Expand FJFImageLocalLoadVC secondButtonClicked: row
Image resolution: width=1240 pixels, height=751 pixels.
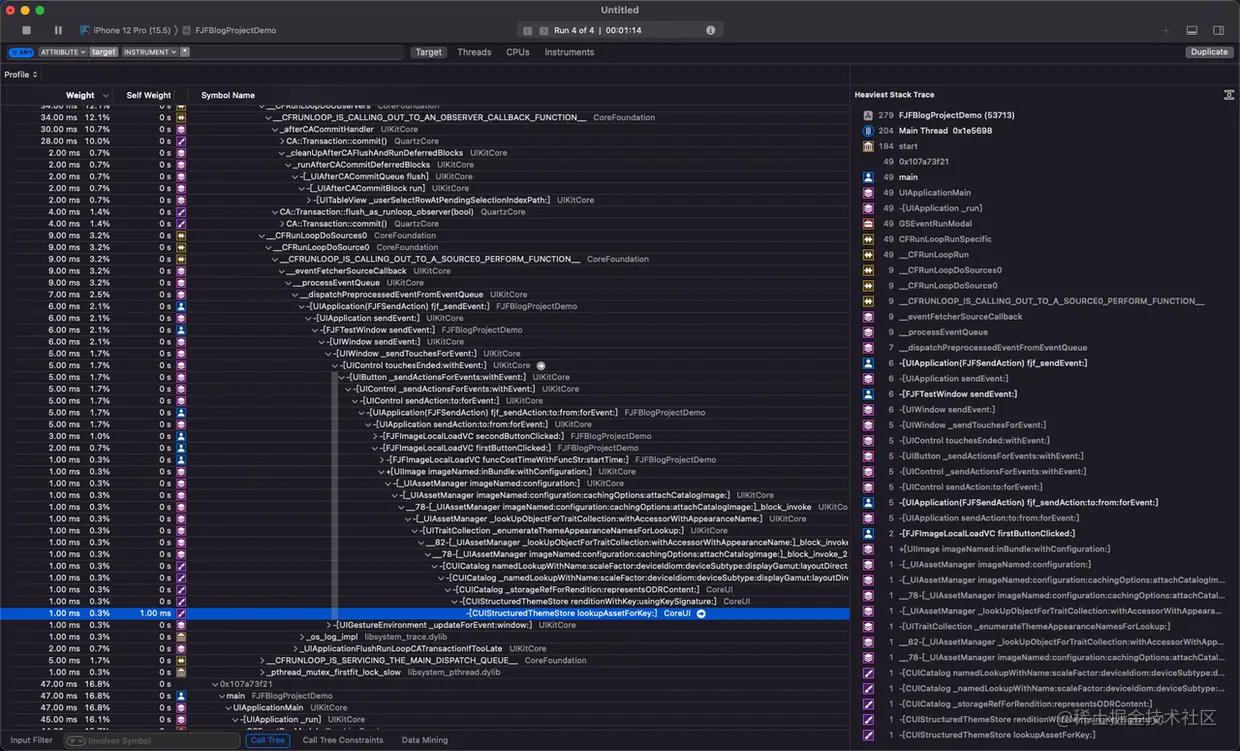pos(376,436)
